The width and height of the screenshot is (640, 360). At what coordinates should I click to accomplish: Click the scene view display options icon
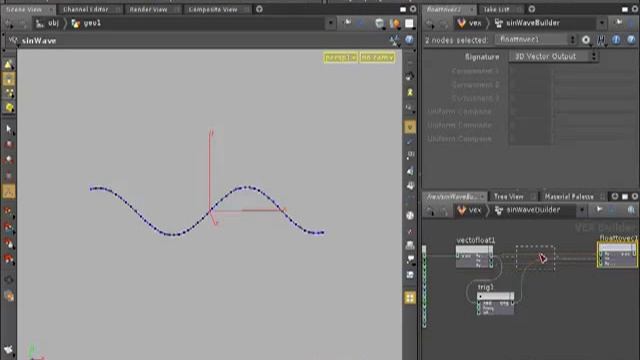[380, 23]
